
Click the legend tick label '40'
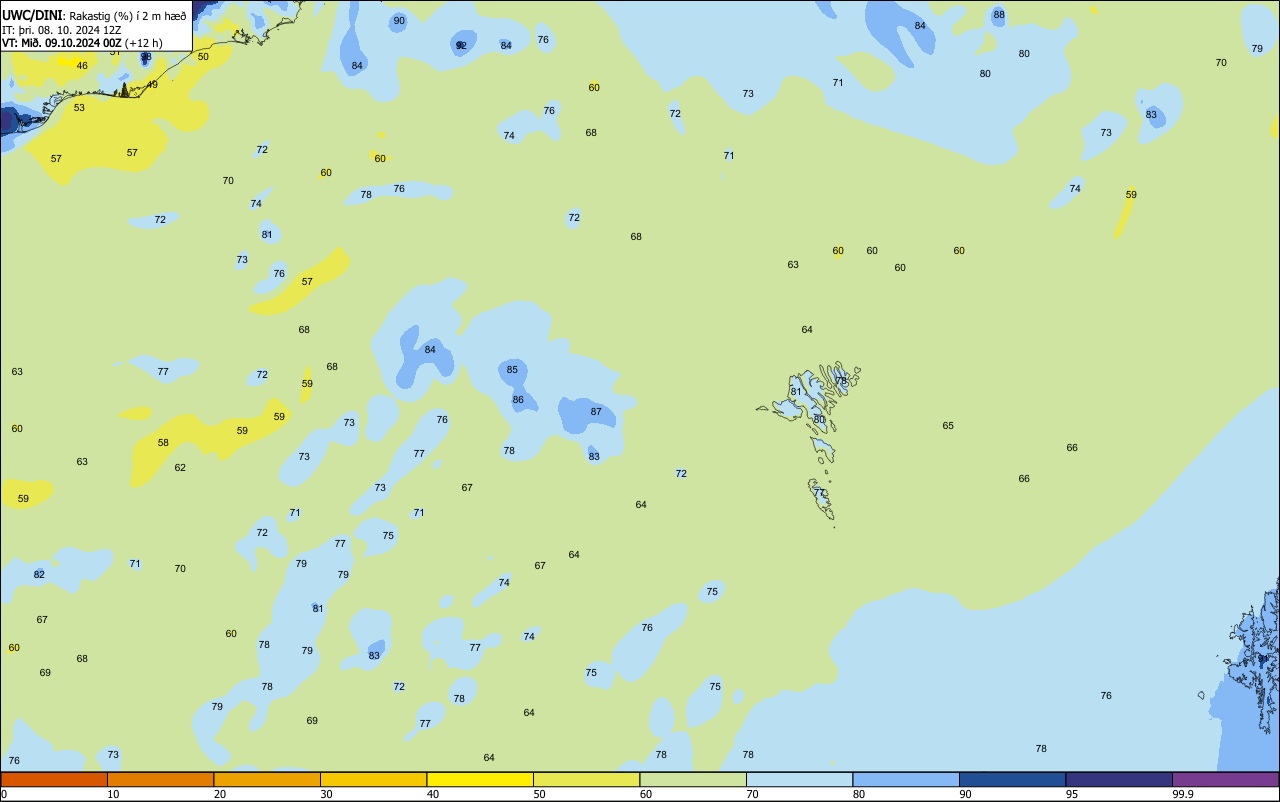[x=433, y=794]
